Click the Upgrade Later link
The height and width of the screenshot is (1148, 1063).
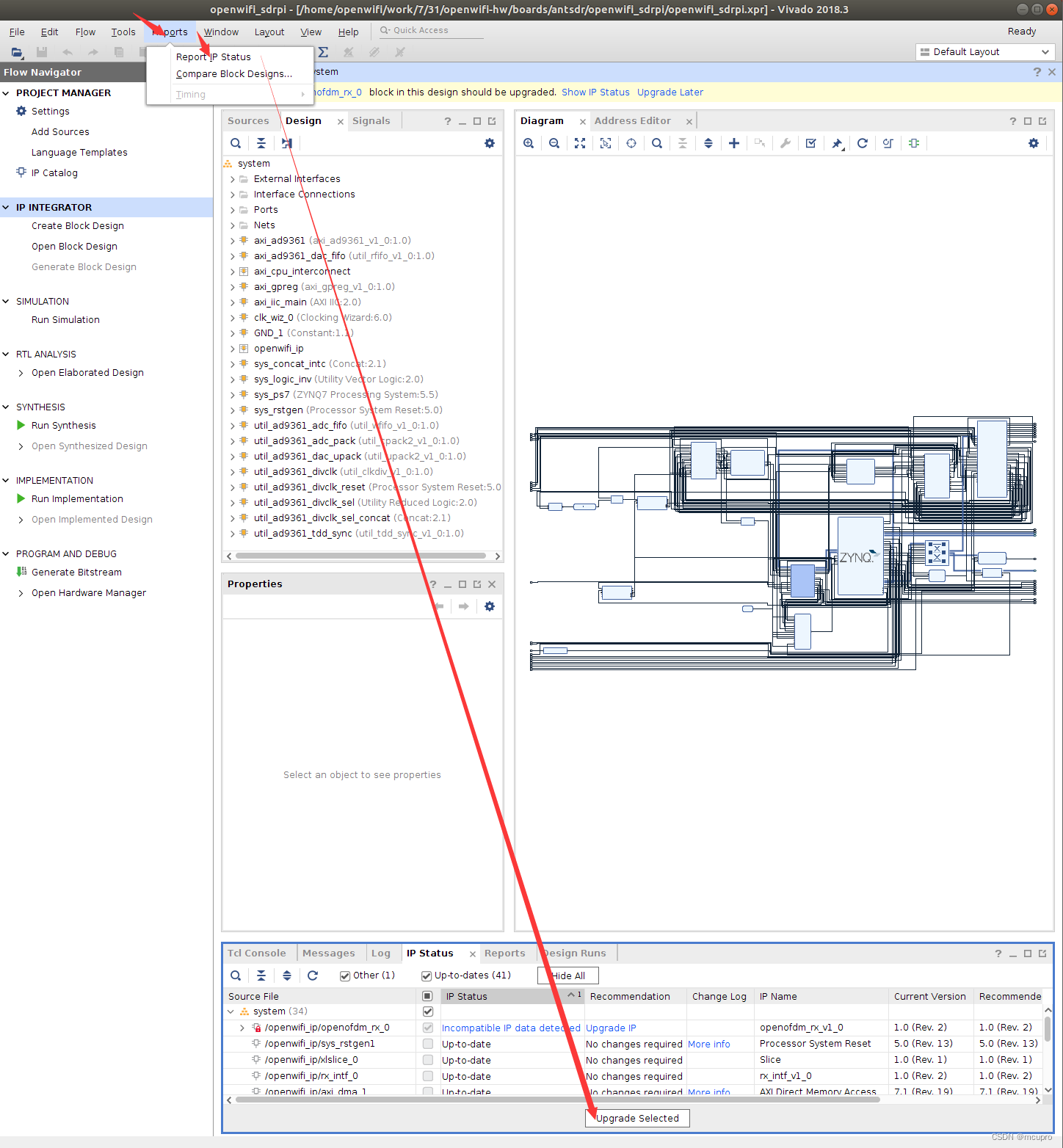(670, 92)
